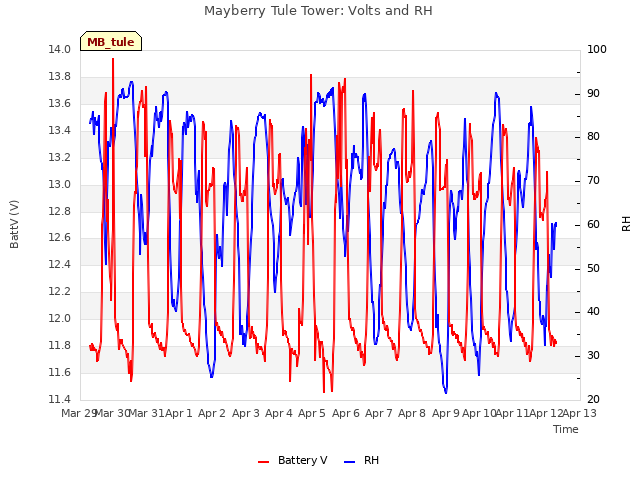Viewport: 640px width, 480px height.
Task: Select the 13.4 left axis tick
Action: (60, 130)
